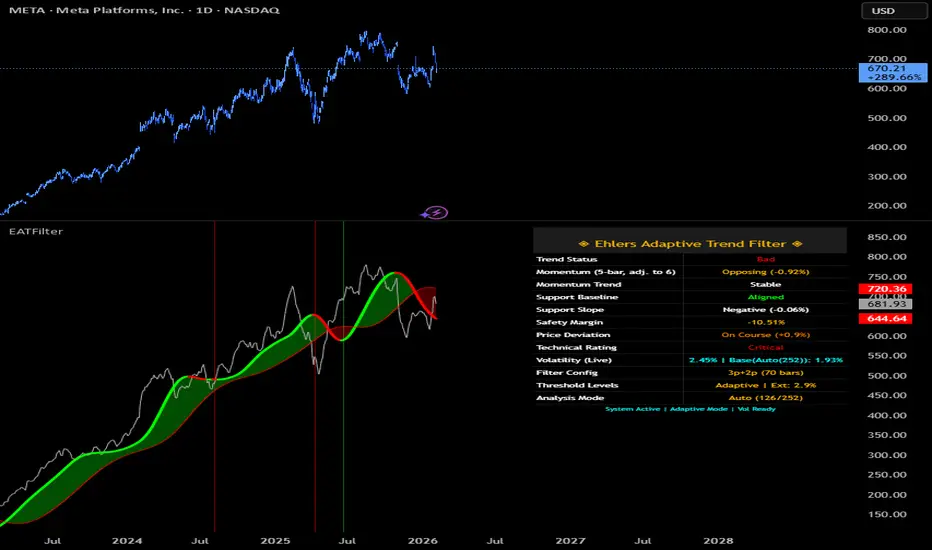This screenshot has height=550, width=932.
Task: Click the 800.00 level on the main price scale
Action: [885, 30]
